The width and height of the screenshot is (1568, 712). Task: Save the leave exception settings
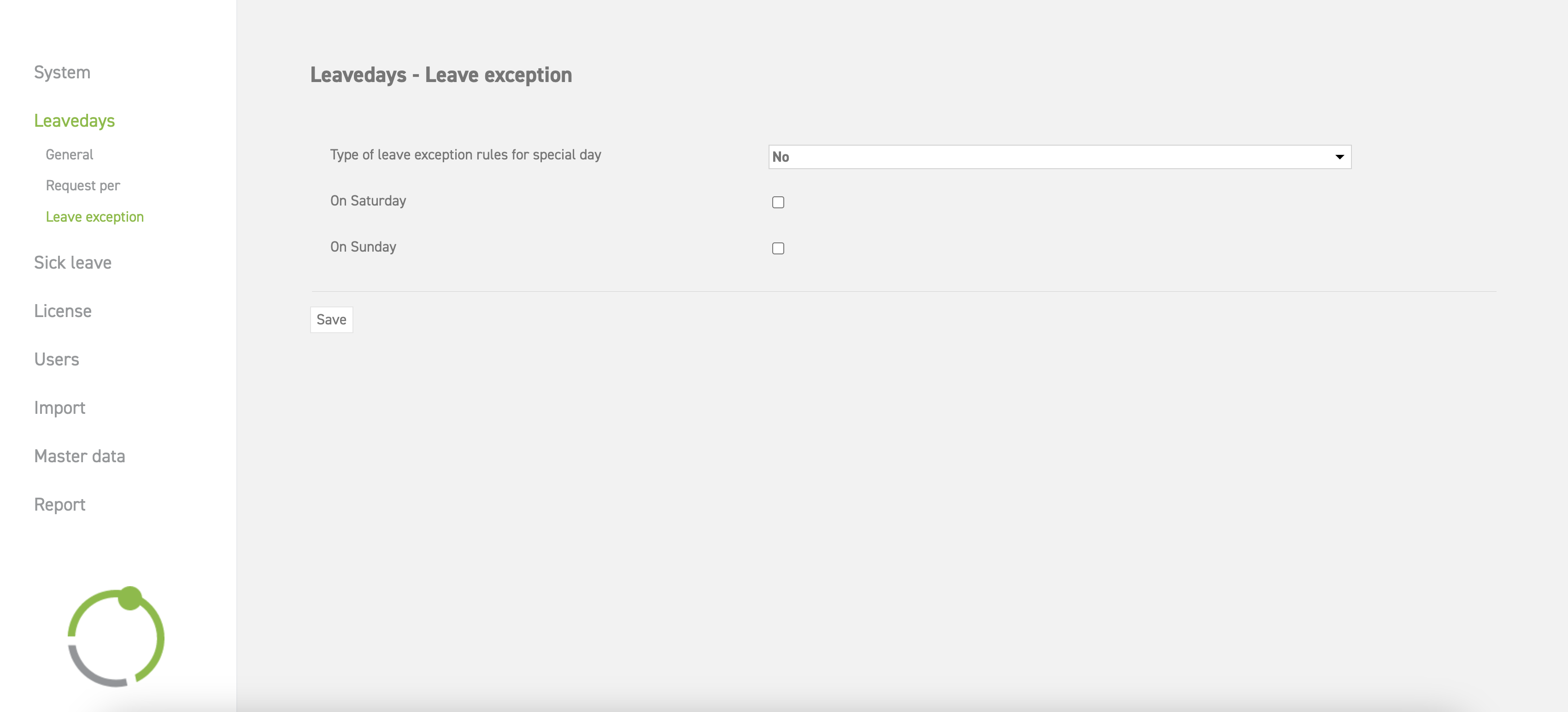[x=331, y=319]
